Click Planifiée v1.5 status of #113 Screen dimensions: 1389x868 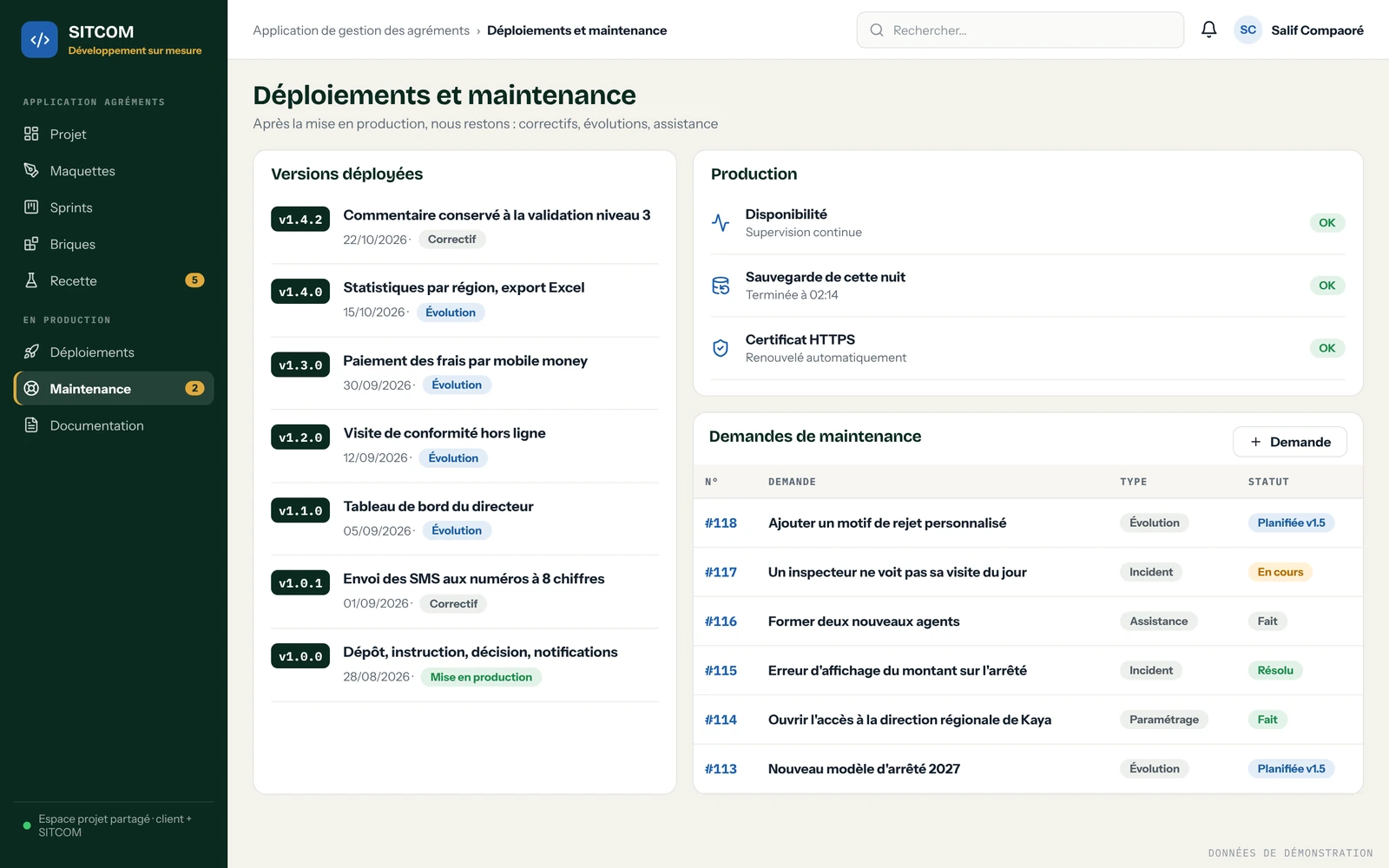click(1291, 768)
